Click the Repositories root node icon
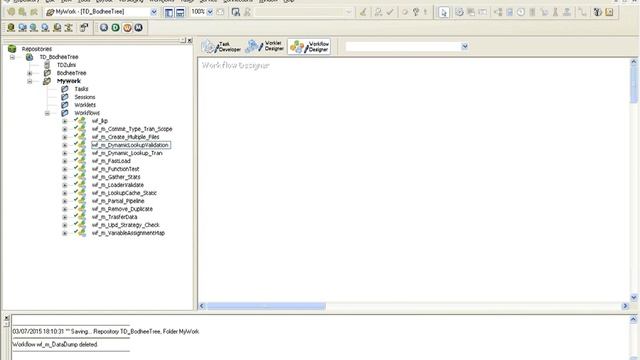This screenshot has height=360, width=640. tap(12, 49)
